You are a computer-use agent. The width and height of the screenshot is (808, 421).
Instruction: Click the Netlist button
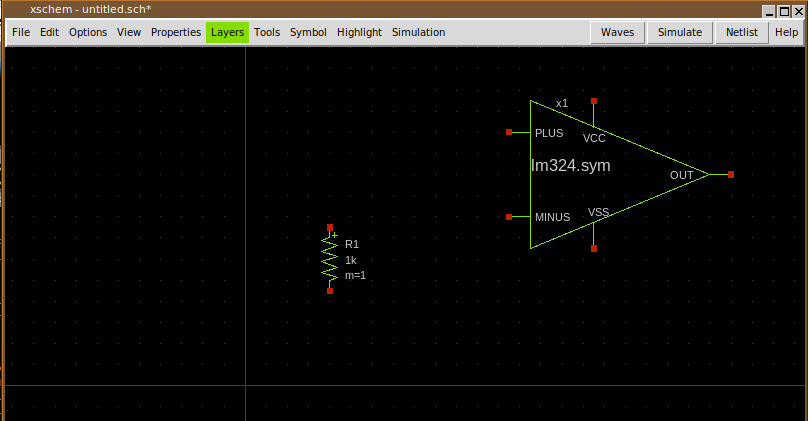[741, 32]
